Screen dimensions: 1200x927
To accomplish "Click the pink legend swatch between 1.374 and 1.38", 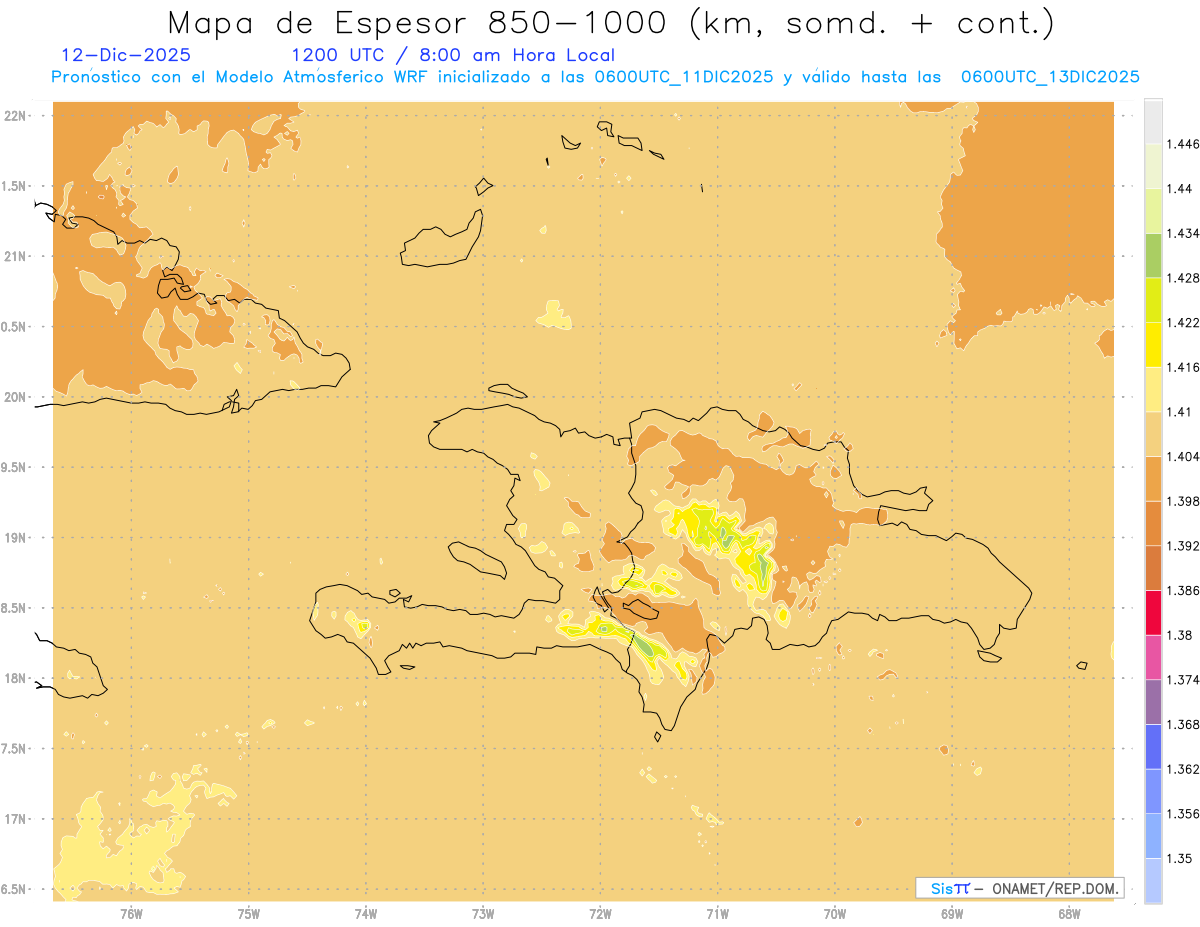I will click(1153, 658).
